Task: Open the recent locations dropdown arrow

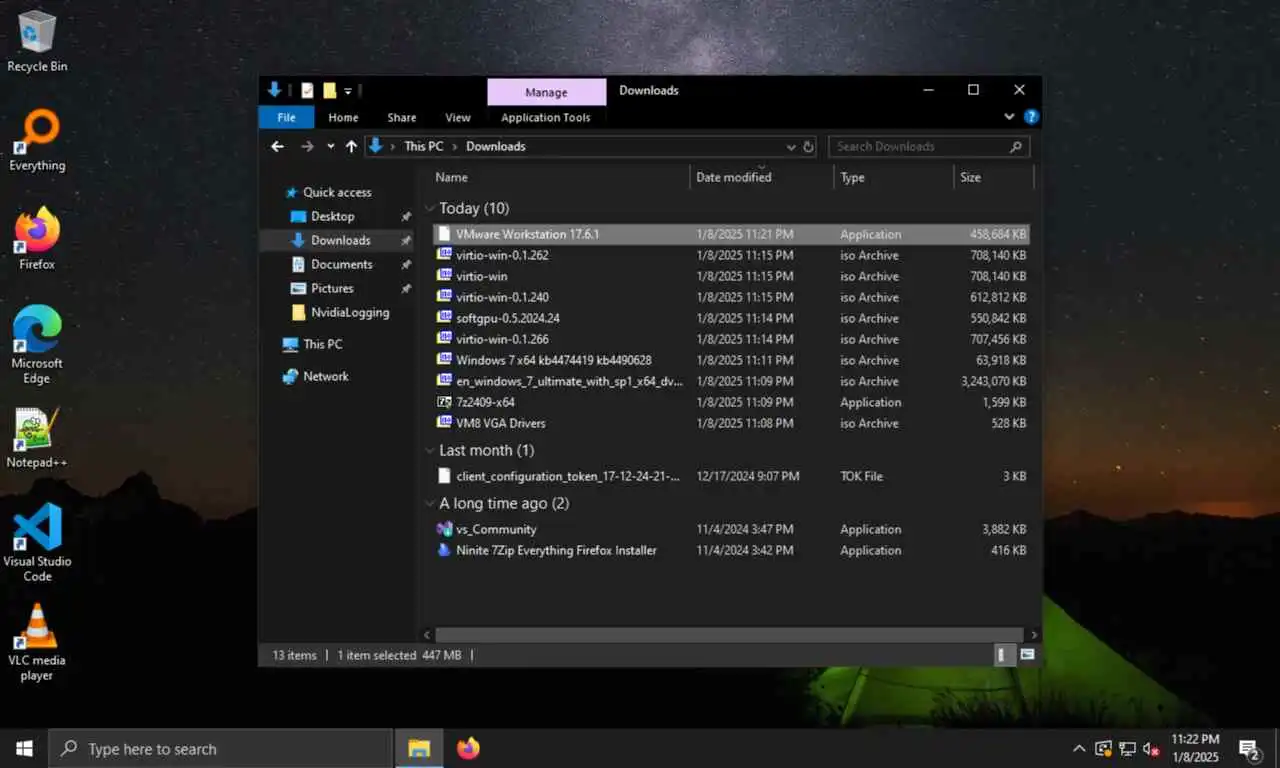Action: click(x=331, y=146)
